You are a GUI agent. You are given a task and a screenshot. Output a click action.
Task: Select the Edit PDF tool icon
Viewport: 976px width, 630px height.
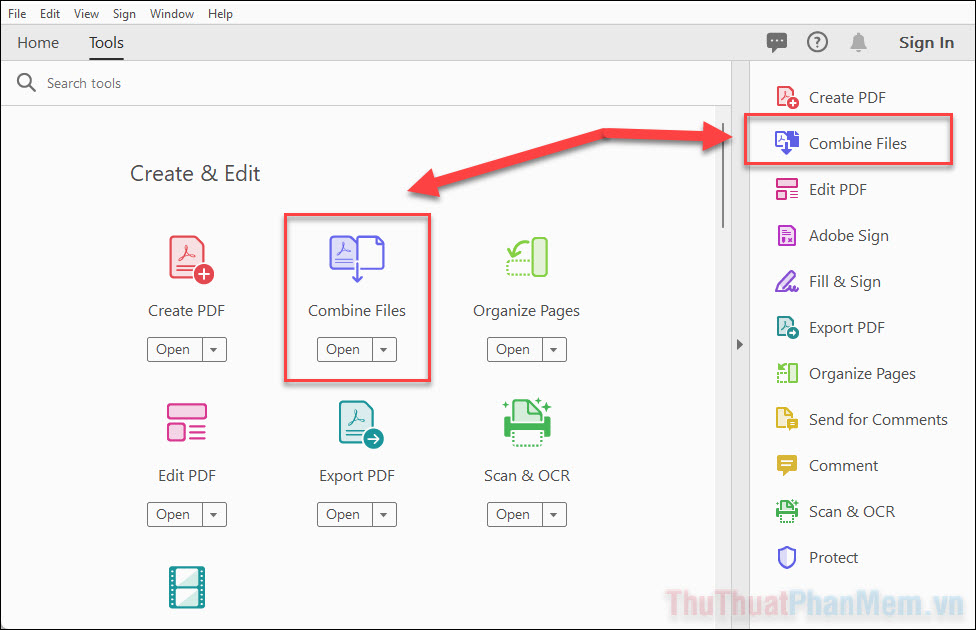(x=186, y=422)
